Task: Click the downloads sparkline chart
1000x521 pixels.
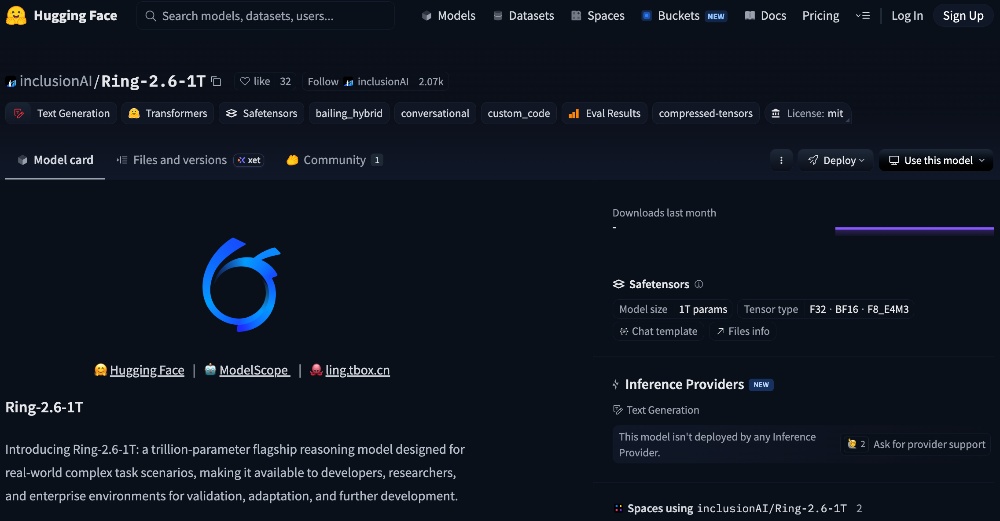Action: pyautogui.click(x=914, y=230)
